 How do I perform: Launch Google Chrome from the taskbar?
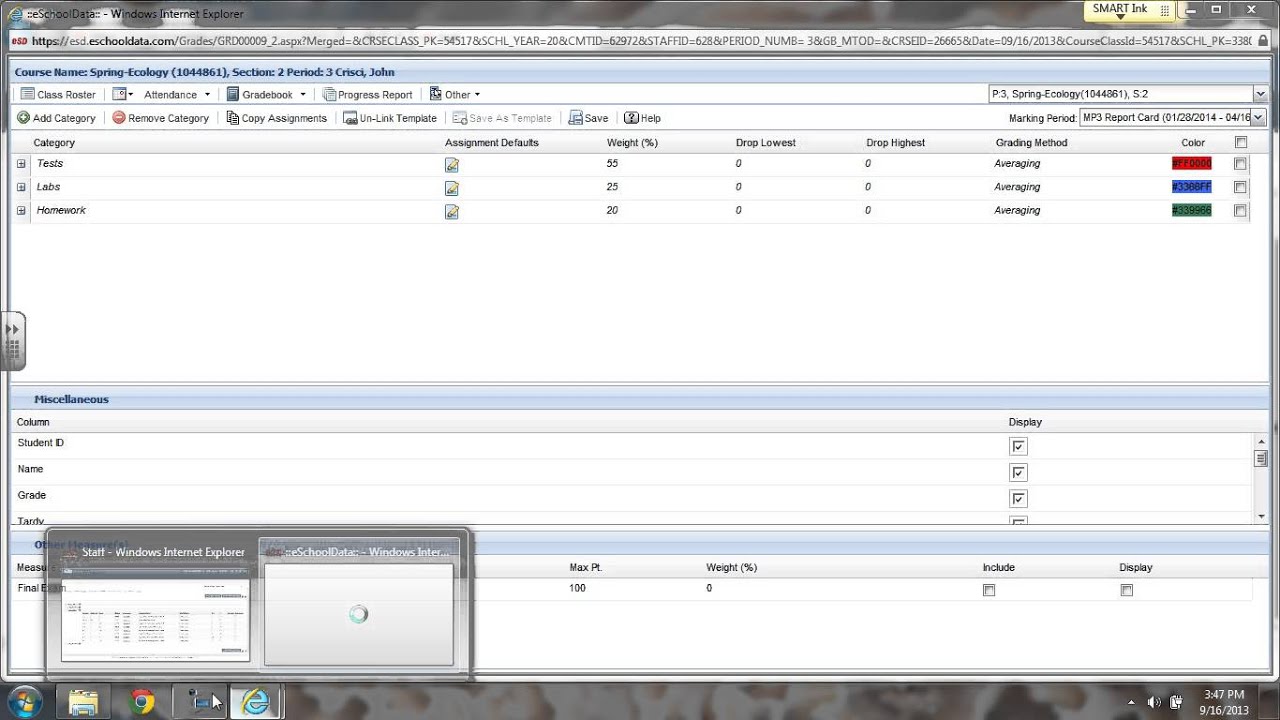[x=142, y=702]
